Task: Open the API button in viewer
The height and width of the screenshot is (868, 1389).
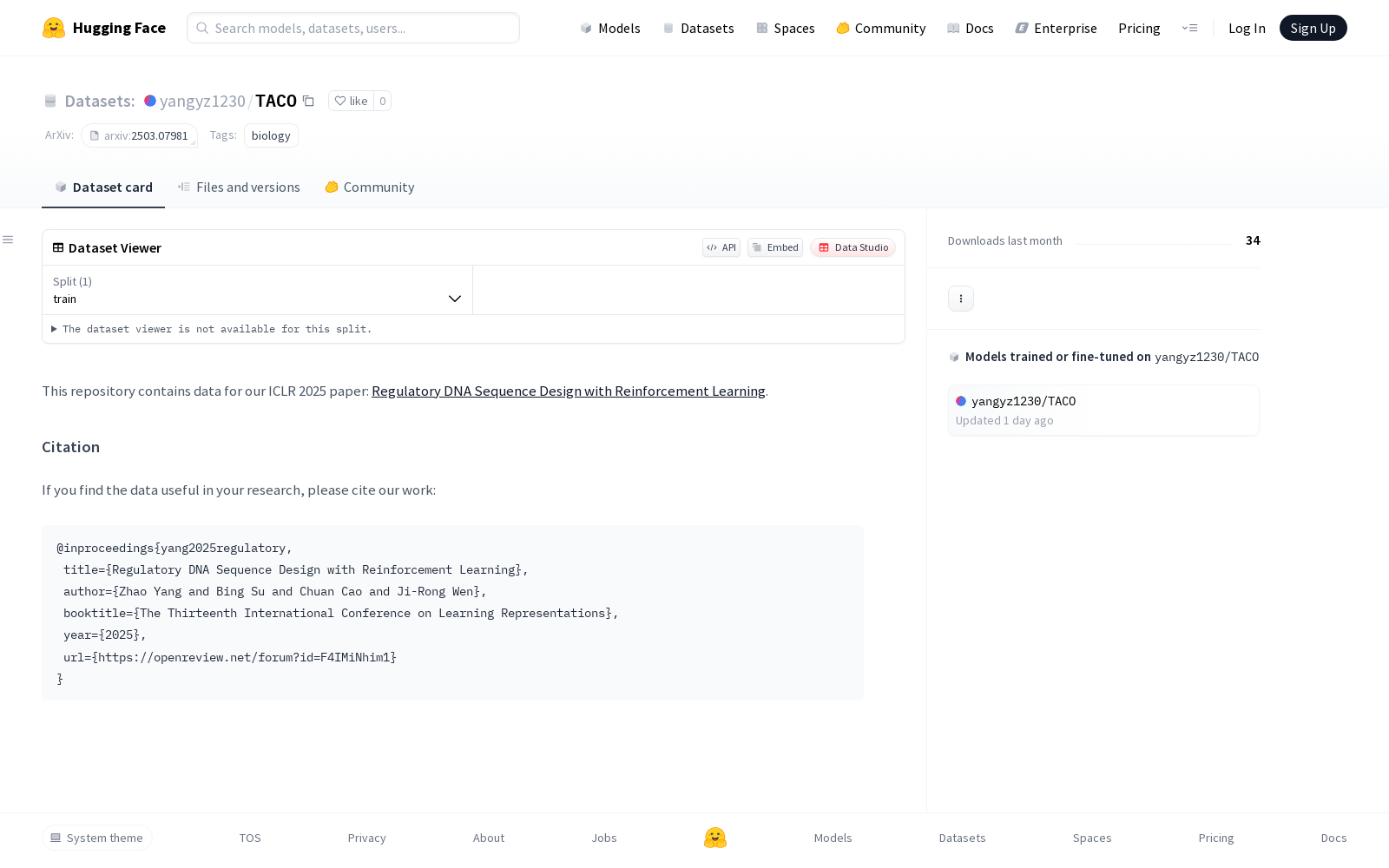Action: point(721,247)
